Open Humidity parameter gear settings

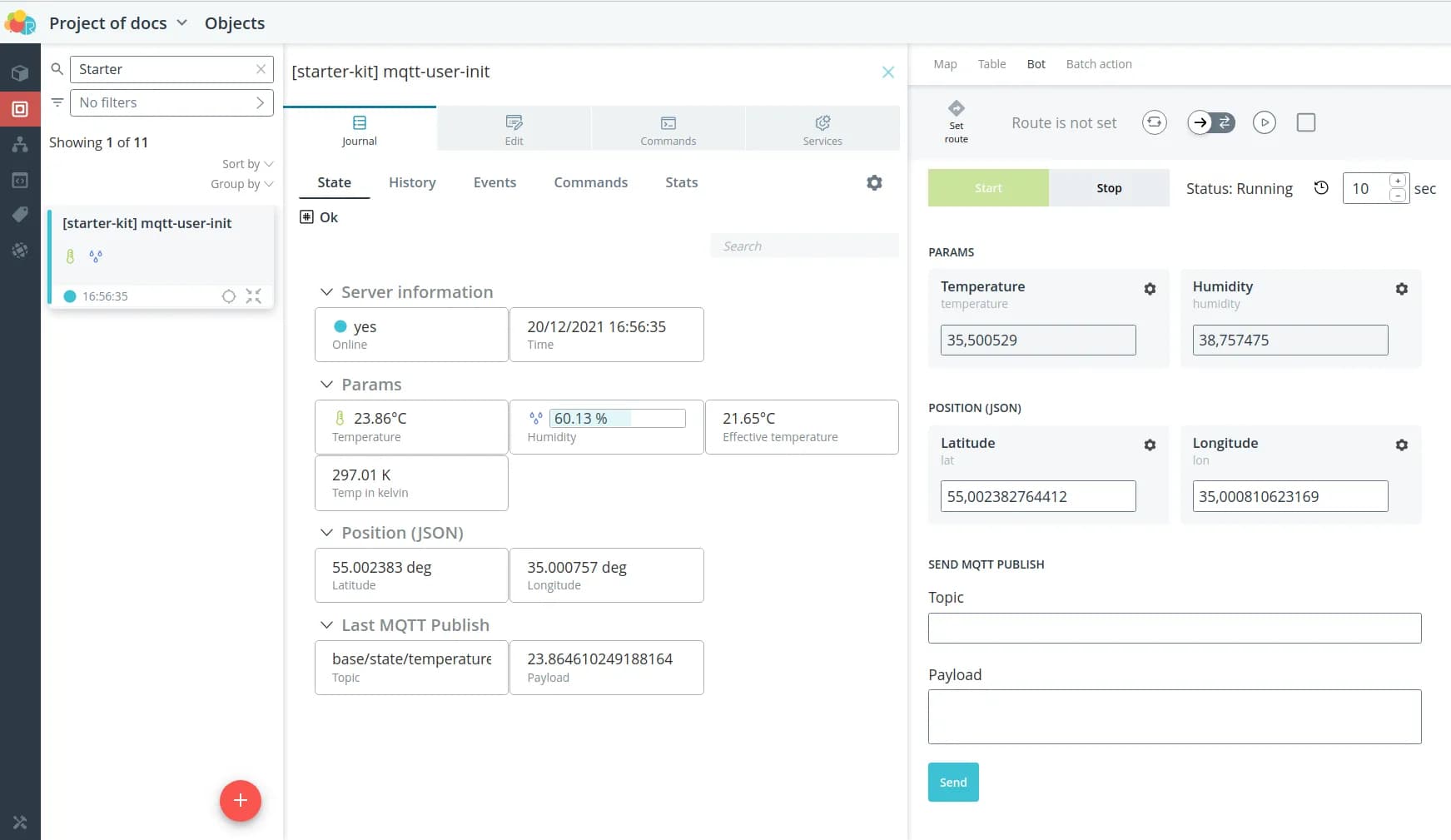pyautogui.click(x=1401, y=289)
